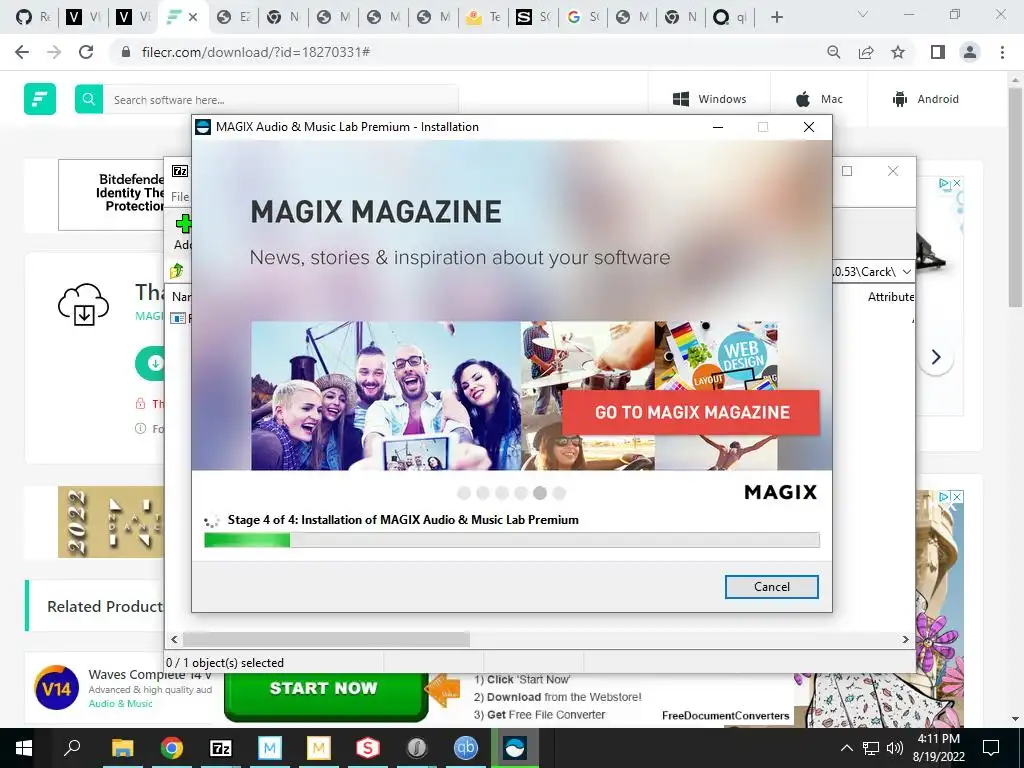Select the fourth slideshow indicator dot
Viewport: 1024px width, 768px height.
[x=520, y=493]
